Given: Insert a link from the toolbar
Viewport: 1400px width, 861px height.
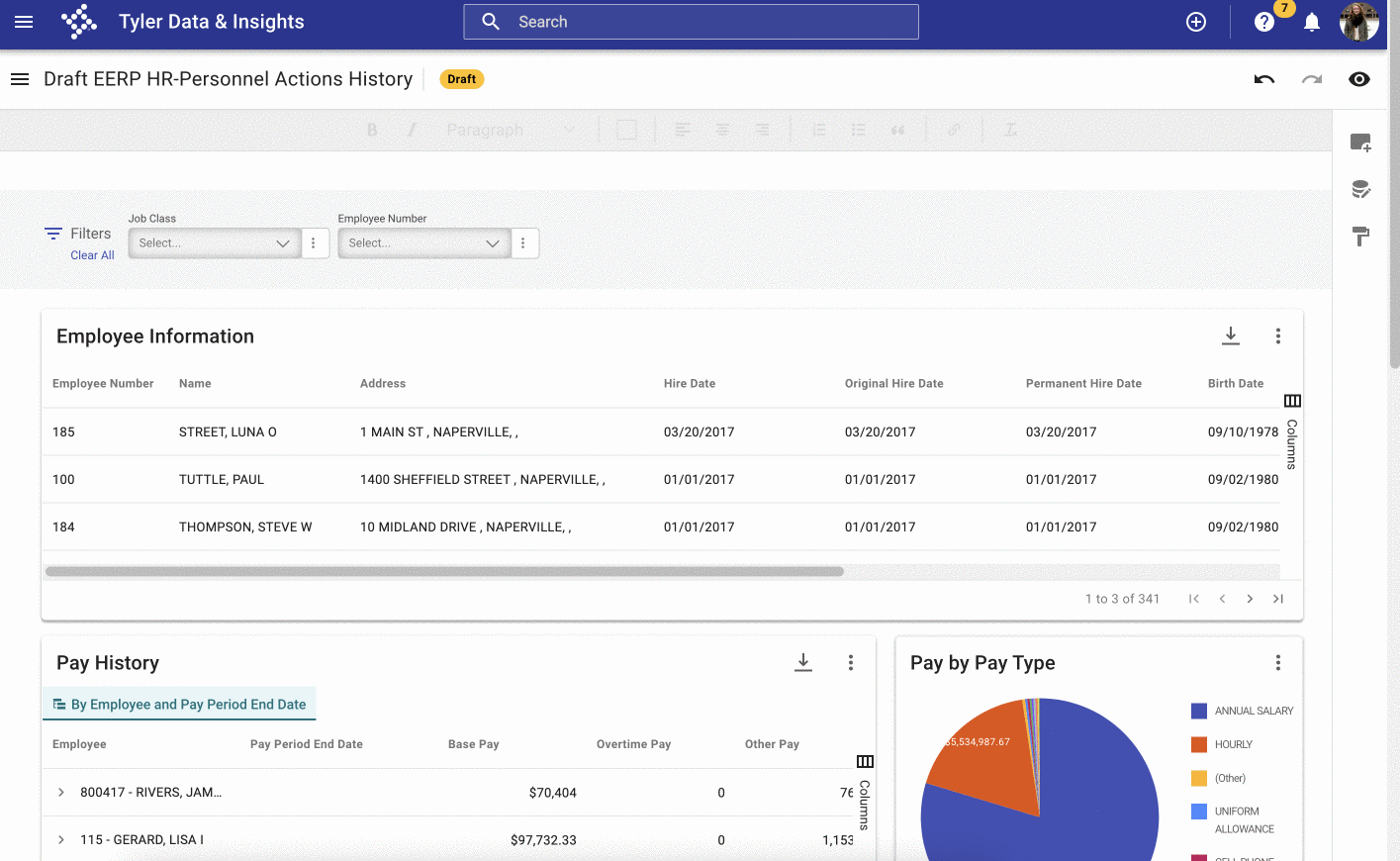Looking at the screenshot, I should [x=954, y=130].
